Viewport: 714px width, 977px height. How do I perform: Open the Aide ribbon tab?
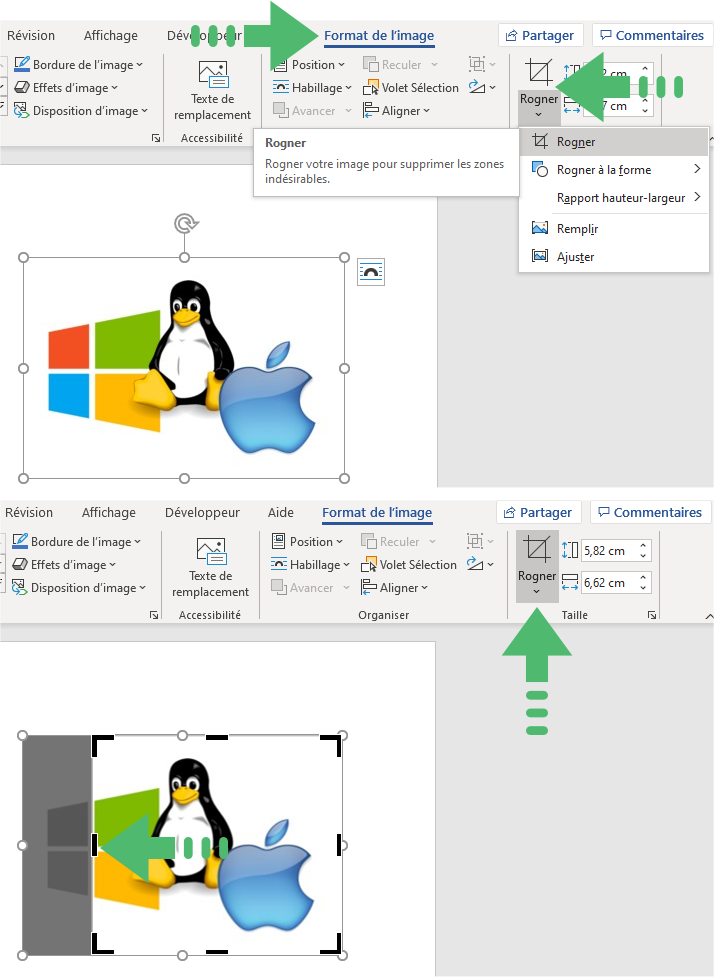click(x=280, y=512)
